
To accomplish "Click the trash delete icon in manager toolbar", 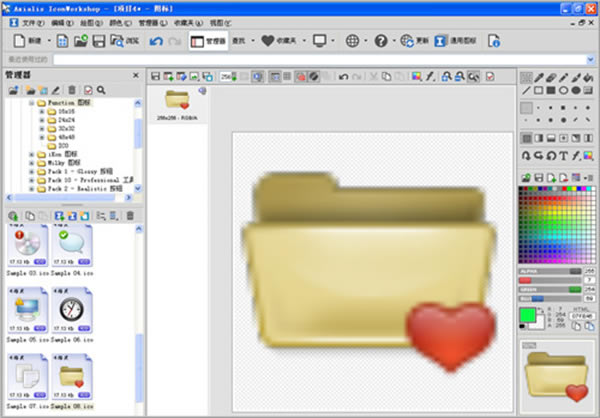I will (72, 90).
